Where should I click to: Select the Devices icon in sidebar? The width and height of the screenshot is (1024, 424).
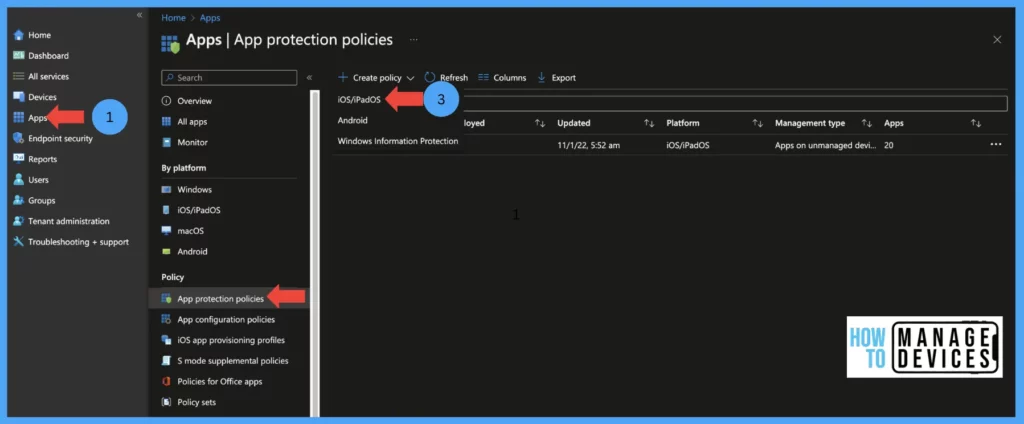(18, 97)
